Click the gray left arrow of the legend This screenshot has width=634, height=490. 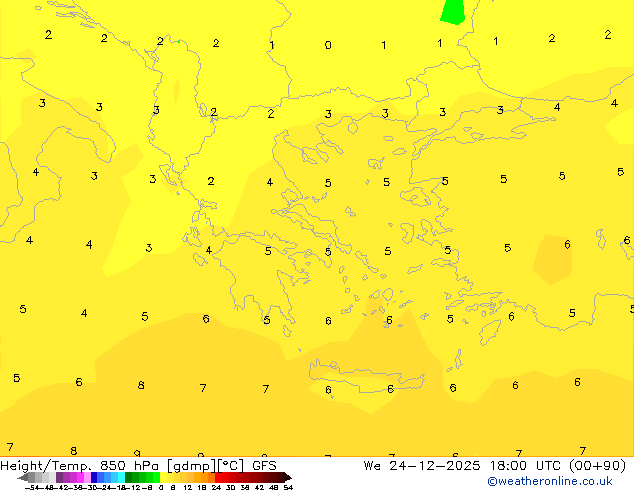tap(23, 478)
